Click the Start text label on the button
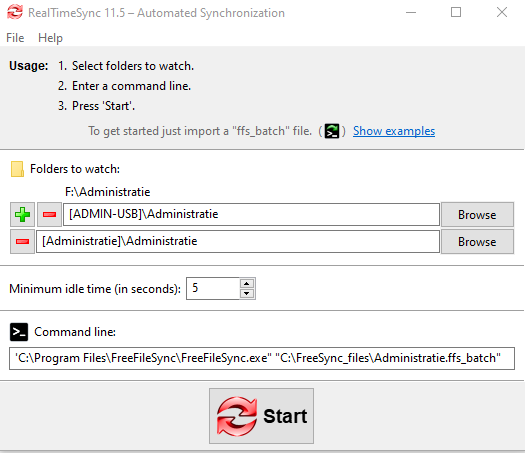Image resolution: width=525 pixels, height=453 pixels. tap(285, 416)
